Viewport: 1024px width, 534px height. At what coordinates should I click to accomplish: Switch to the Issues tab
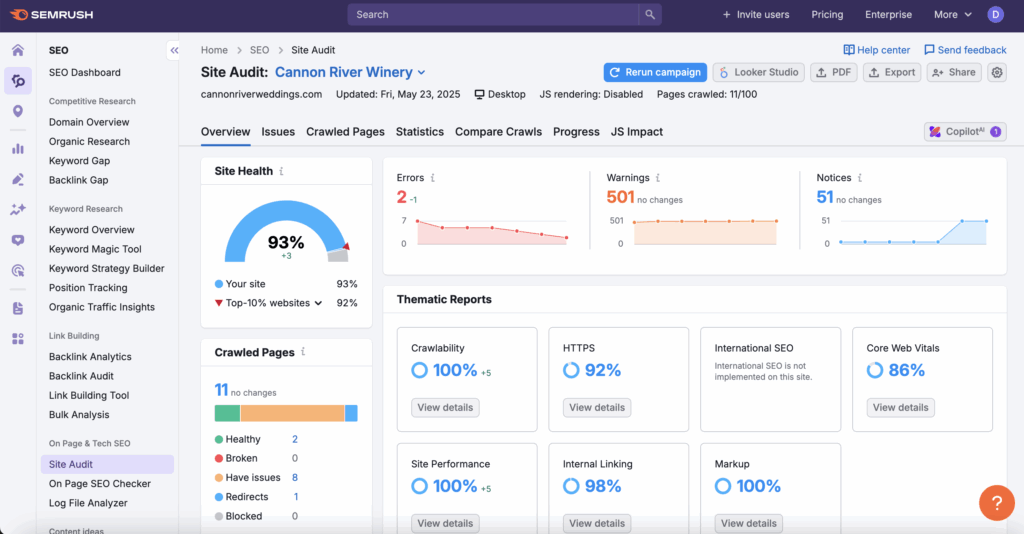click(278, 132)
